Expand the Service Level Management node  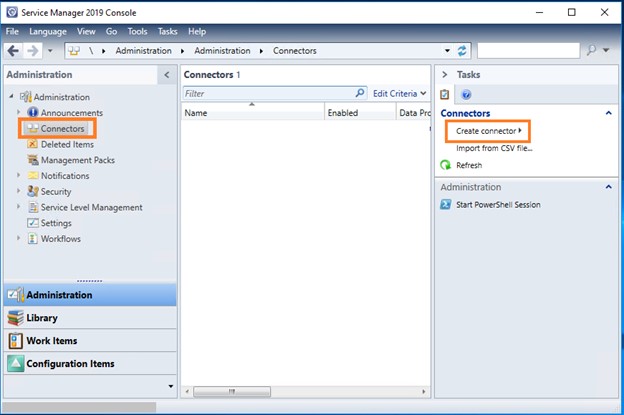tap(18, 207)
